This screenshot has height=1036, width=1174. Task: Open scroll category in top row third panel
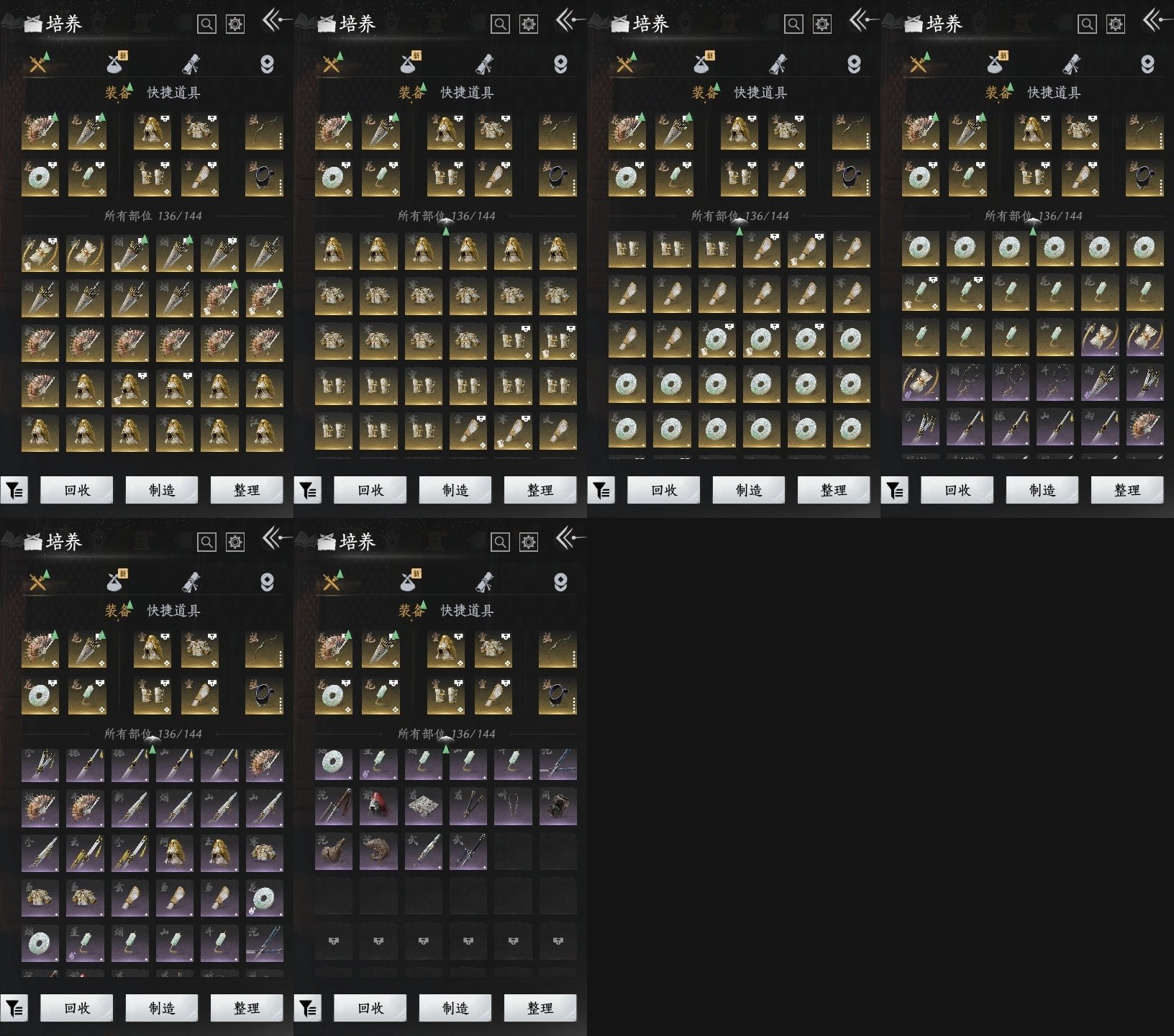pos(778,64)
